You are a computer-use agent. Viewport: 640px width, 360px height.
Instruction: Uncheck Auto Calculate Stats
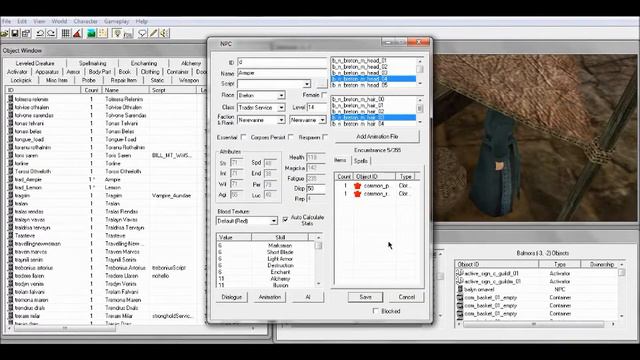[x=285, y=219]
